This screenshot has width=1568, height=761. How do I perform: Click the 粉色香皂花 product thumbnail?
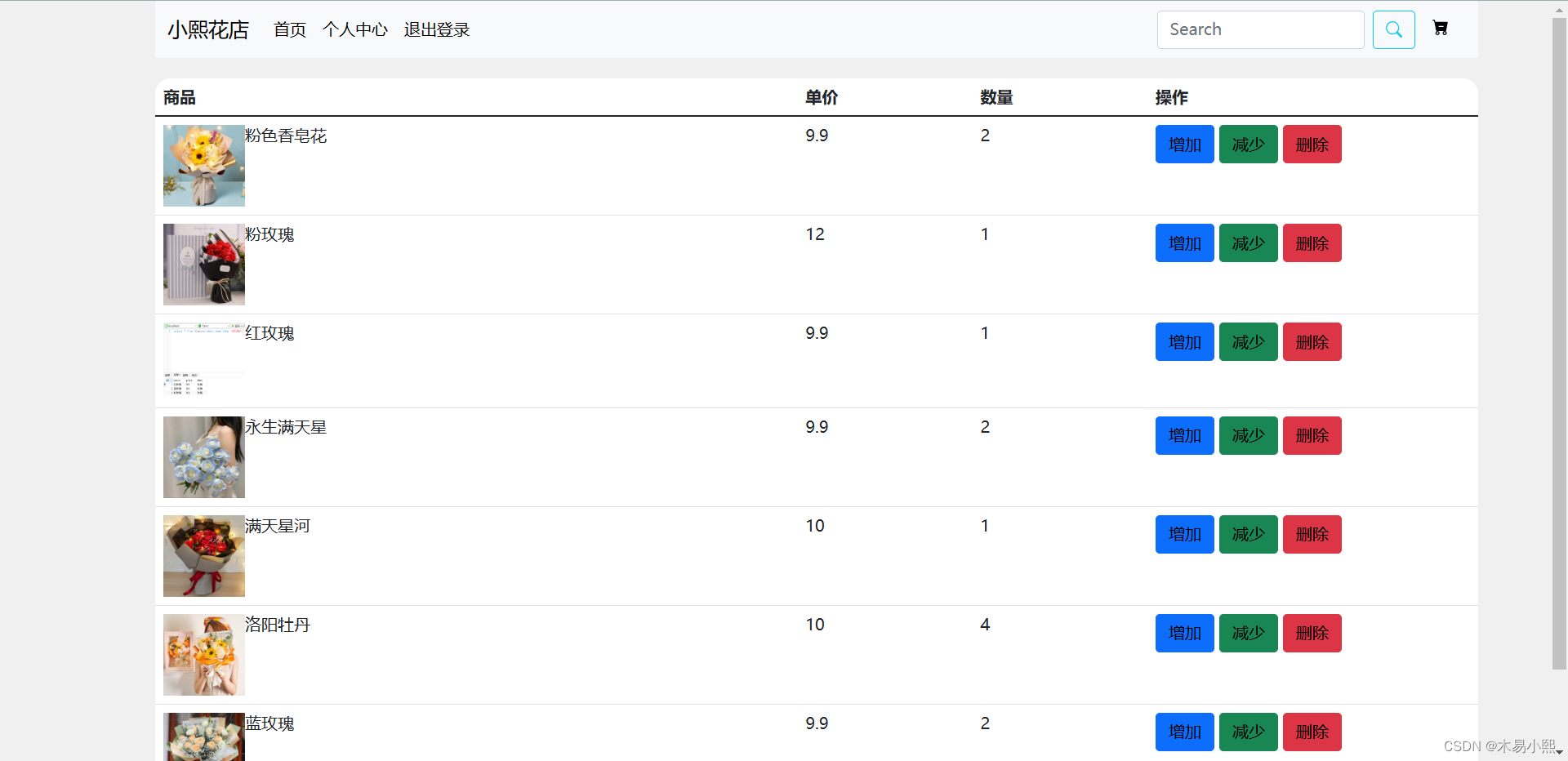click(x=204, y=166)
